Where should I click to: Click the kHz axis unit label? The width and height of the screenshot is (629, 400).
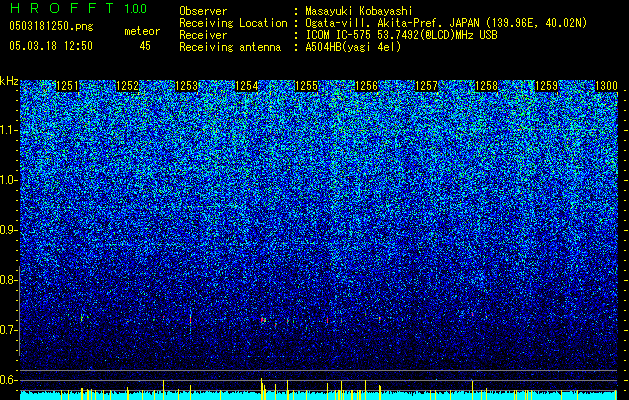[9, 81]
